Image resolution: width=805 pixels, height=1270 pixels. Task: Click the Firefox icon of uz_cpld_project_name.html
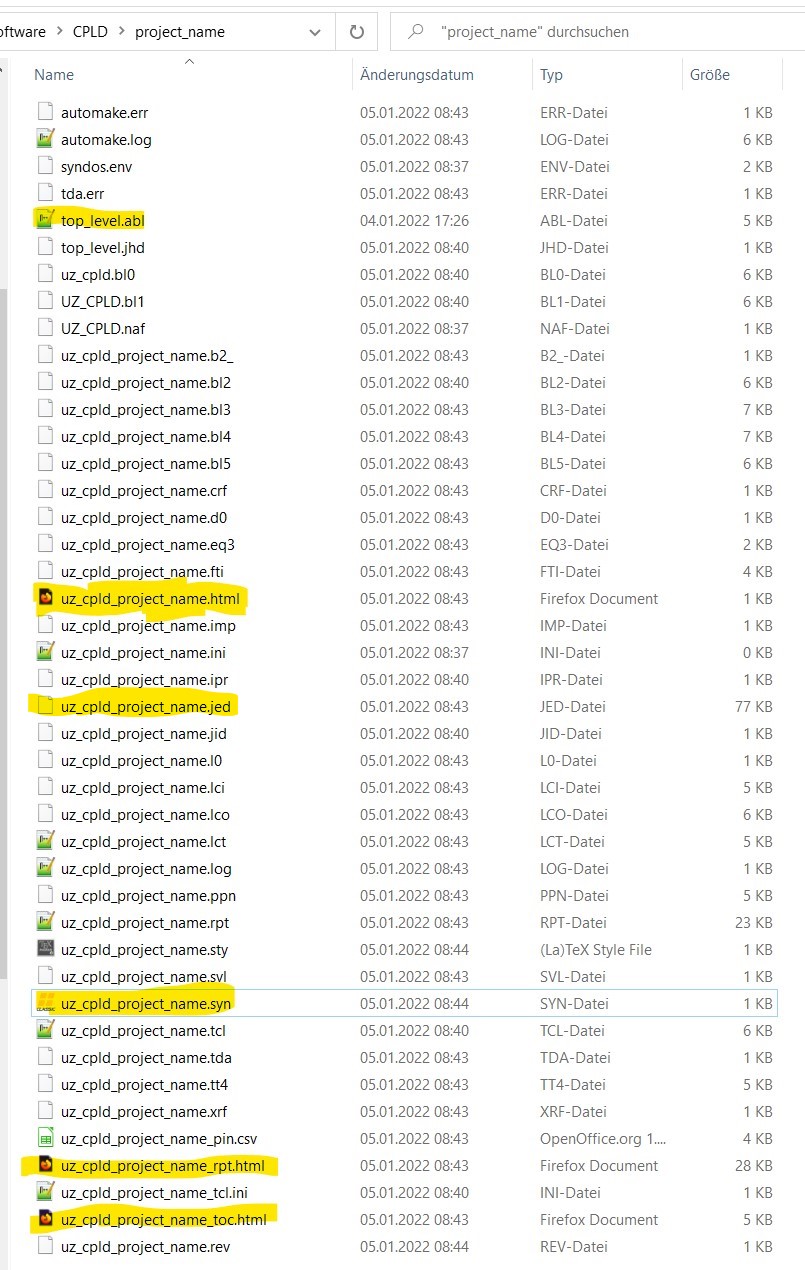click(45, 599)
